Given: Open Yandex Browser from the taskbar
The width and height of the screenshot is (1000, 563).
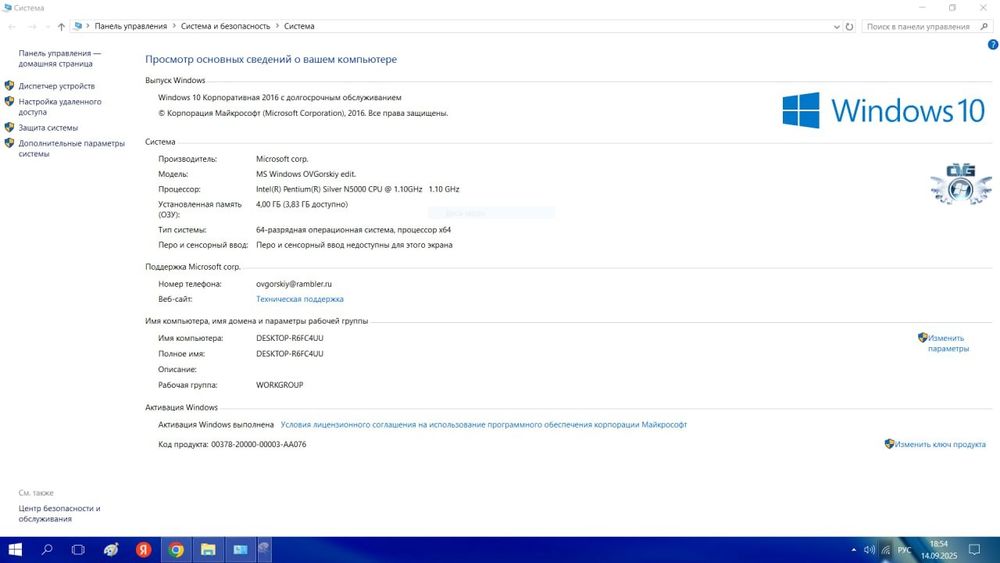Looking at the screenshot, I should [x=143, y=550].
